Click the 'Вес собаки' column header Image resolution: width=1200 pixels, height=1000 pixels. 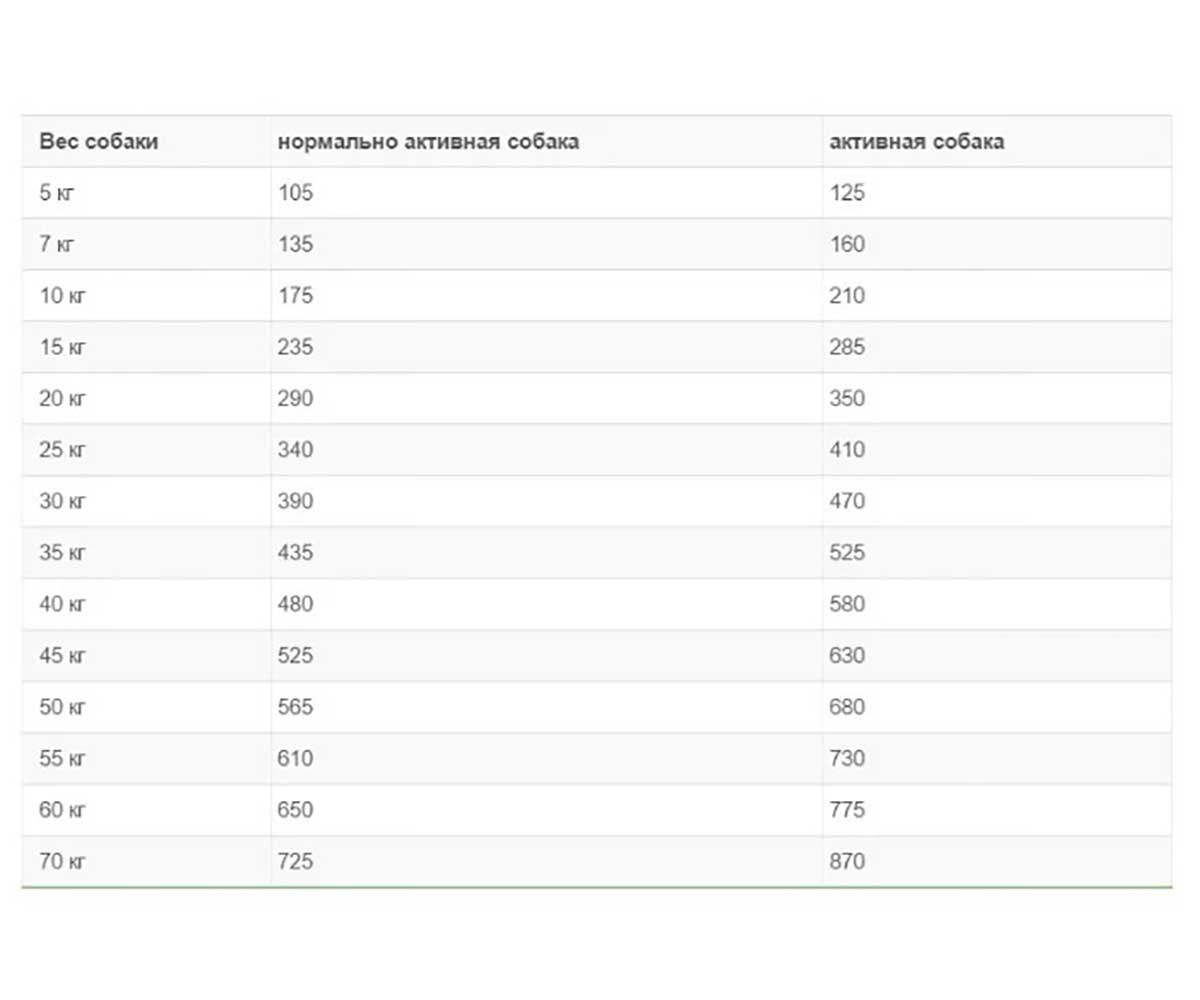point(99,142)
